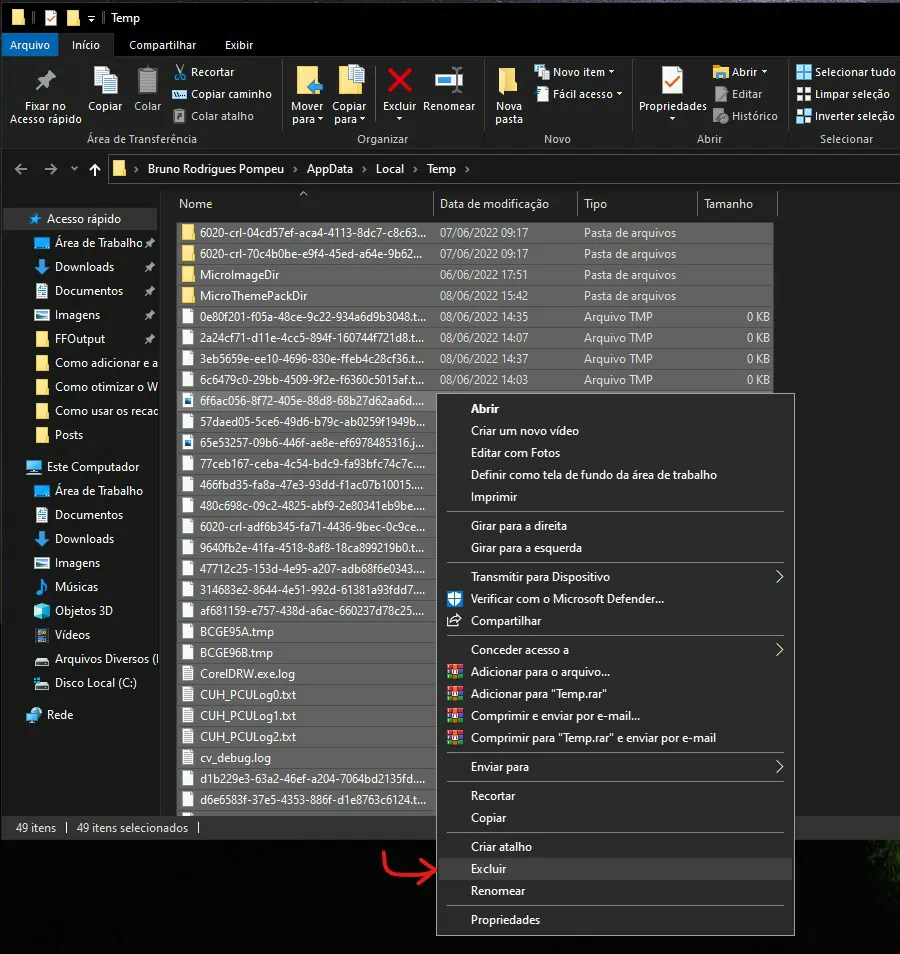Click the share icon beside Compartilhar menu entry
The image size is (900, 954).
click(x=455, y=621)
